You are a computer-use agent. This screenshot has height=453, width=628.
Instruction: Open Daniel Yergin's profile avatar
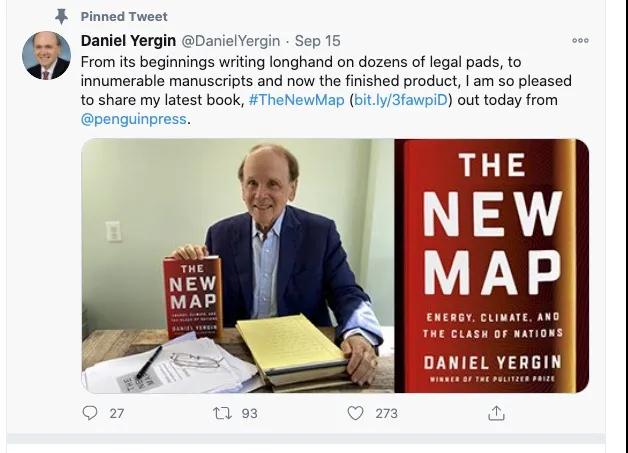[x=46, y=56]
